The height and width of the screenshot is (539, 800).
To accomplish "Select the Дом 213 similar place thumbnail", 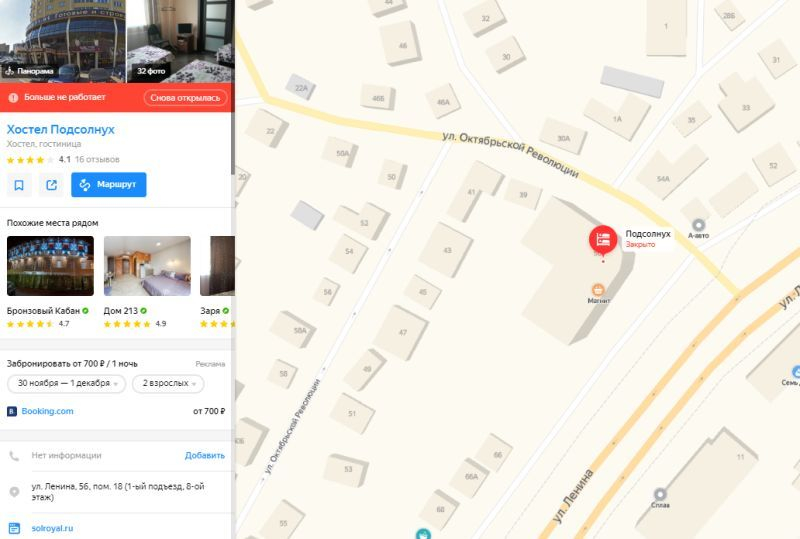I will (147, 266).
